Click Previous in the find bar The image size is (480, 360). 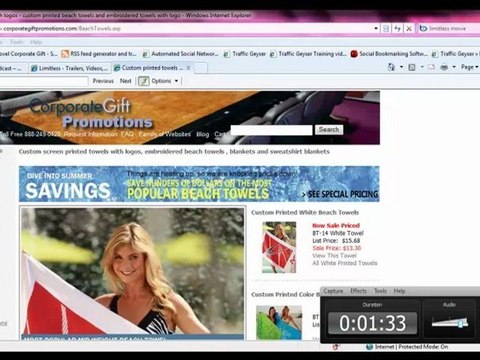tap(103, 81)
